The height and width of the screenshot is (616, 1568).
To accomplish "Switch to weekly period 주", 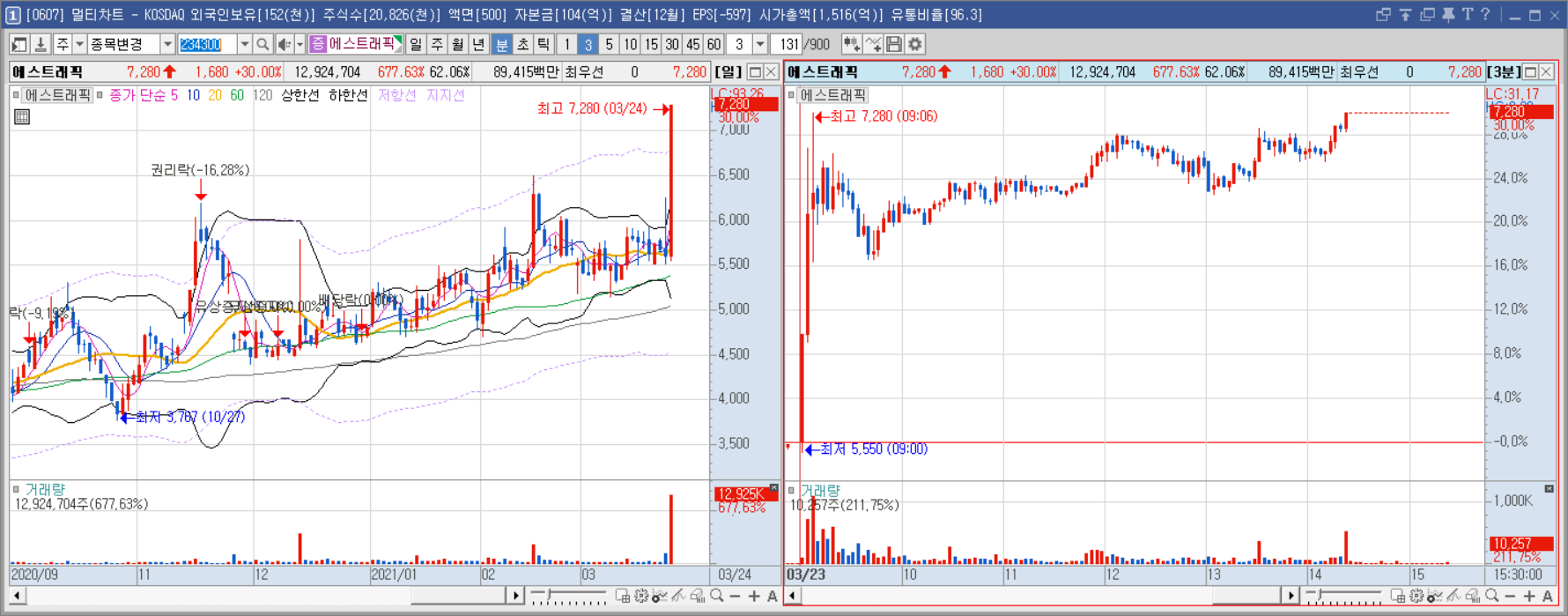I will [x=437, y=44].
